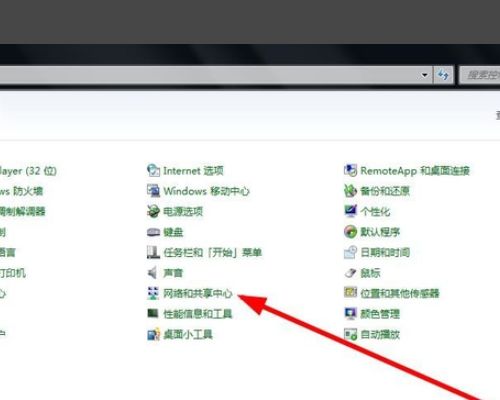
Task: Open the Internet 选项 icon
Action: point(153,171)
